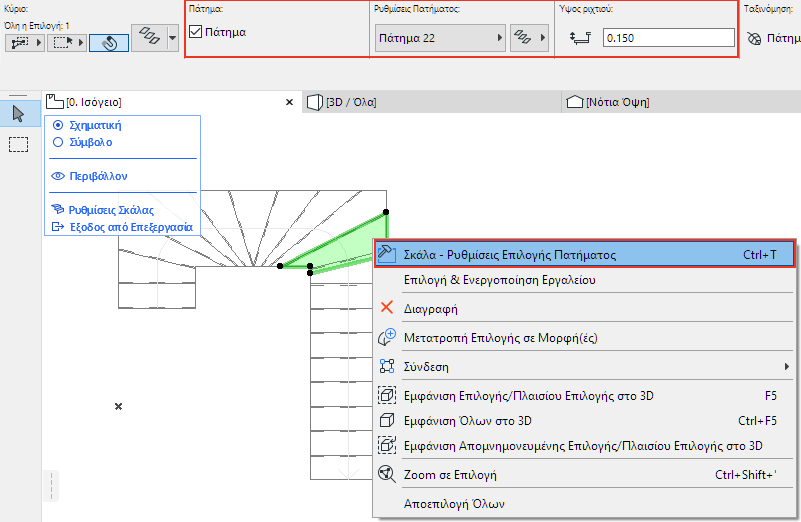Image resolution: width=801 pixels, height=522 pixels.
Task: Click the floor plan icon on Ισόγειο tab
Action: (x=55, y=102)
